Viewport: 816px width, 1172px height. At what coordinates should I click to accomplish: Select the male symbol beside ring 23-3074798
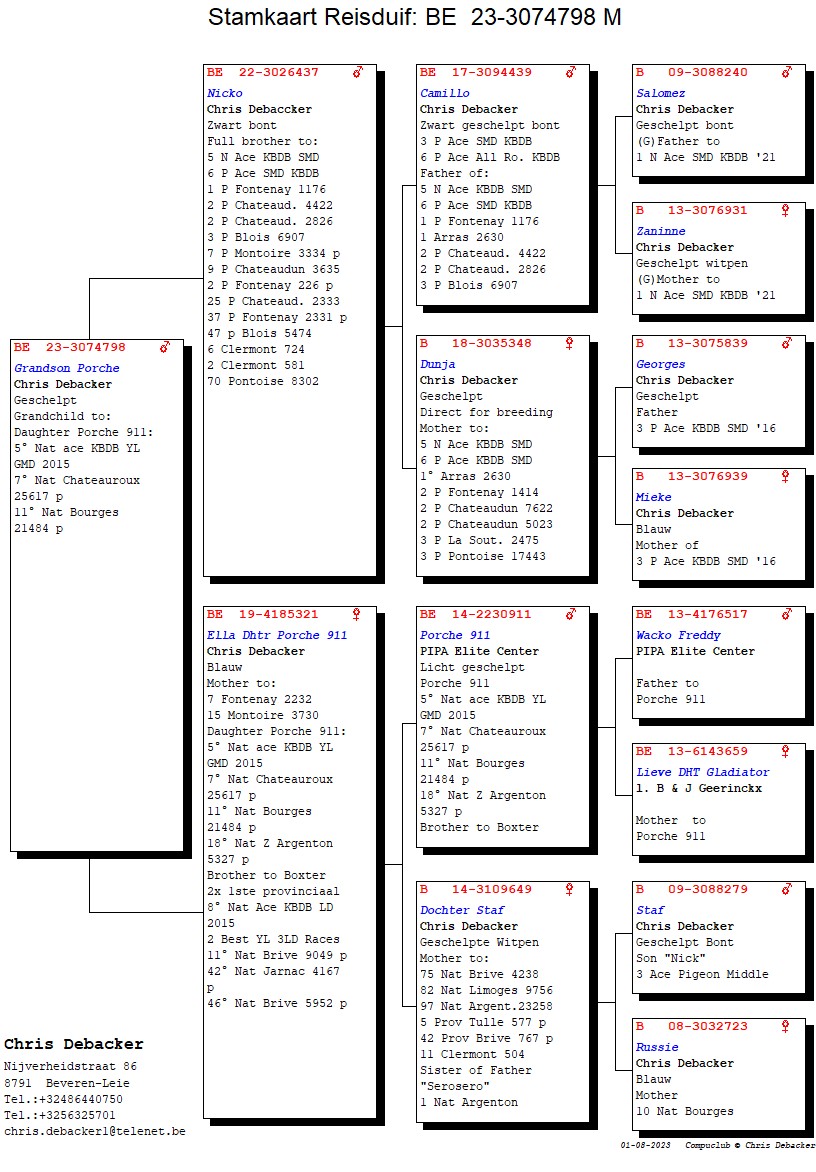pyautogui.click(x=165, y=347)
